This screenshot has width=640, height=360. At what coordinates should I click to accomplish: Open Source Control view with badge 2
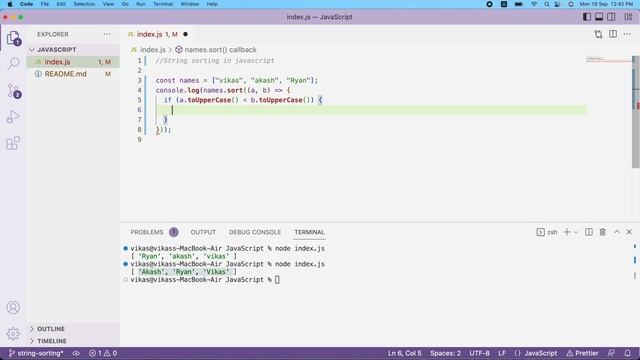point(13,91)
